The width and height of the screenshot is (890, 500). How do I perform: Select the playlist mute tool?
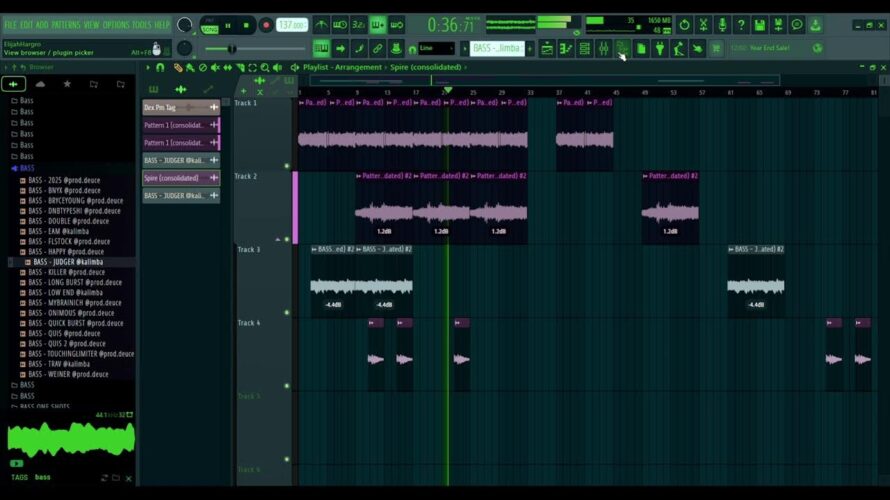coord(215,68)
